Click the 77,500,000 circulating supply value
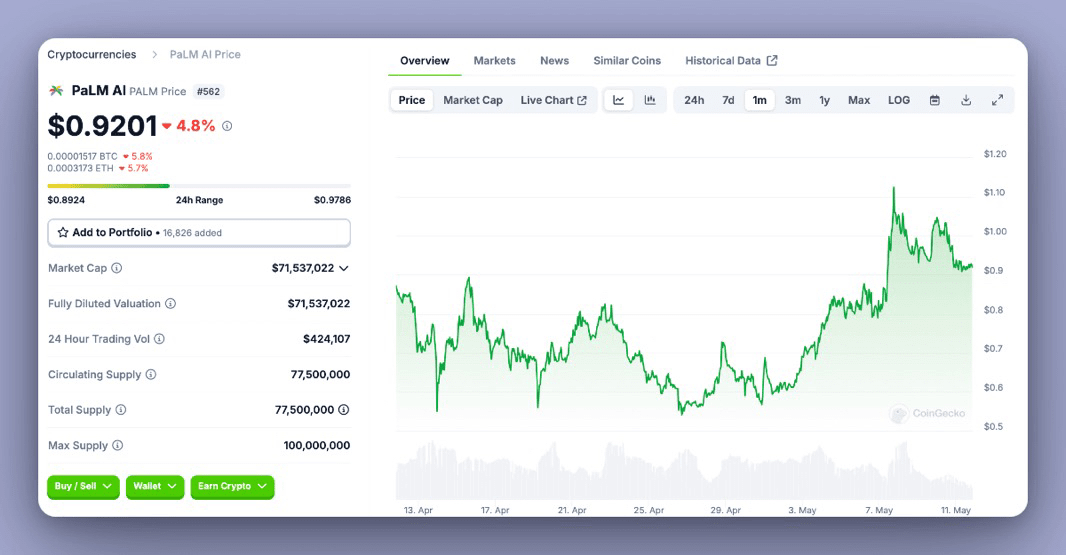 tap(320, 374)
